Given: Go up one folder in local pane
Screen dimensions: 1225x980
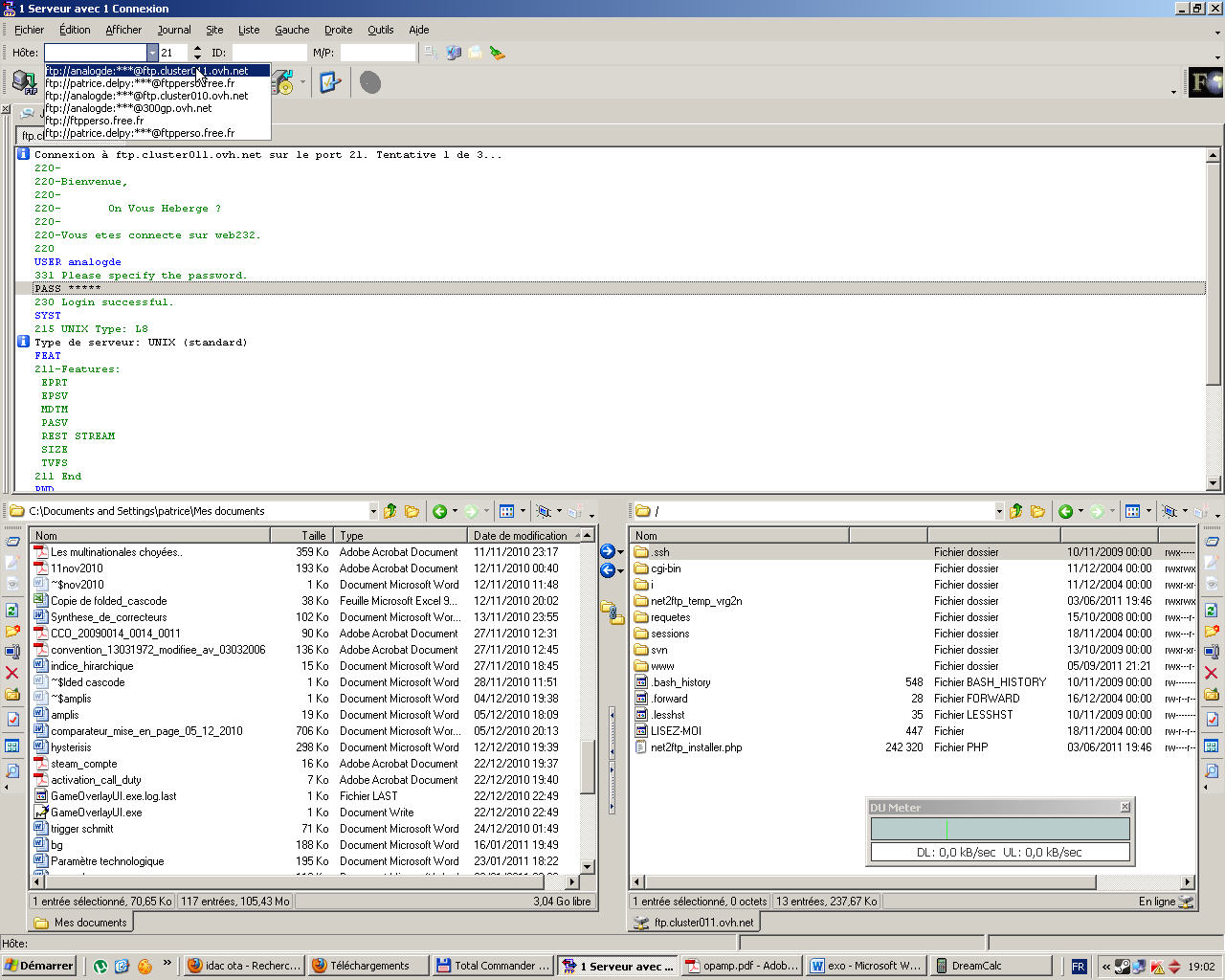Looking at the screenshot, I should 390,511.
